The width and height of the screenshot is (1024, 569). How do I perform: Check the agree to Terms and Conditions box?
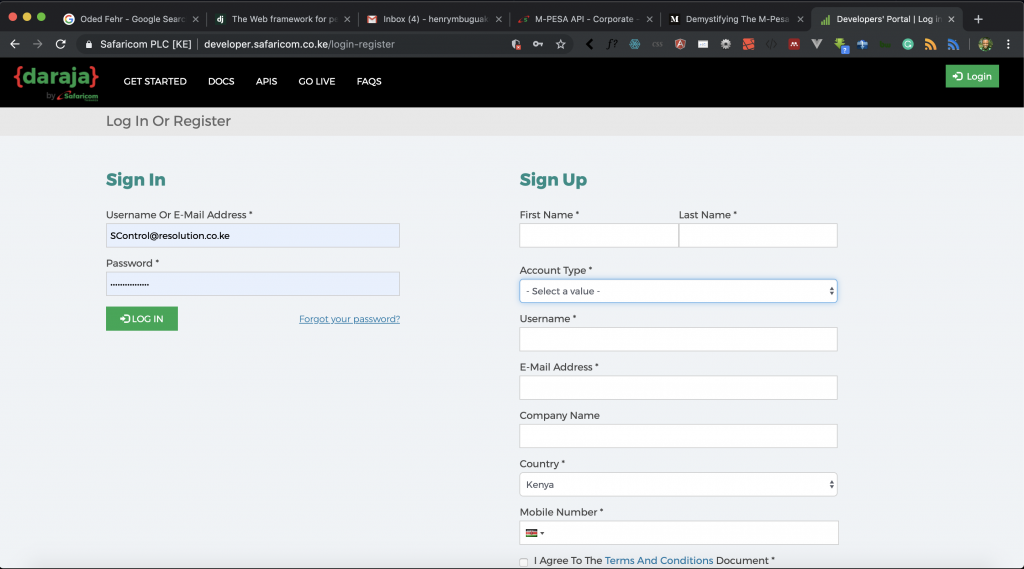coord(524,562)
